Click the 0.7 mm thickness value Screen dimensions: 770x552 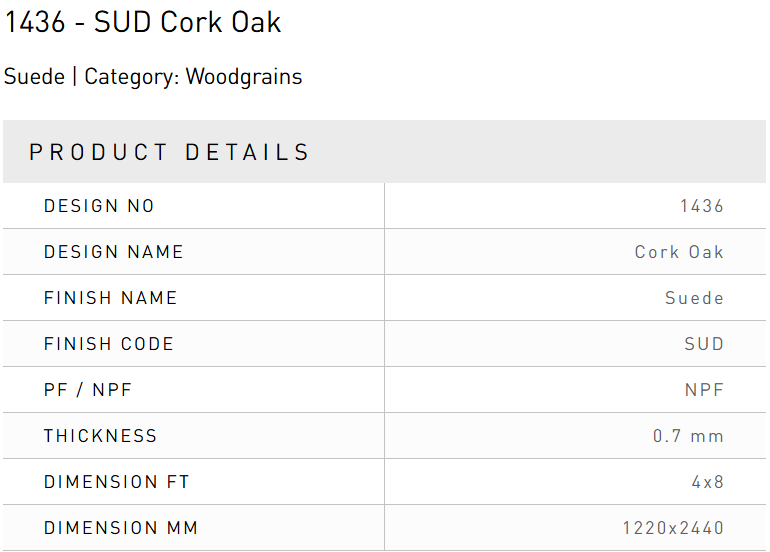(688, 436)
